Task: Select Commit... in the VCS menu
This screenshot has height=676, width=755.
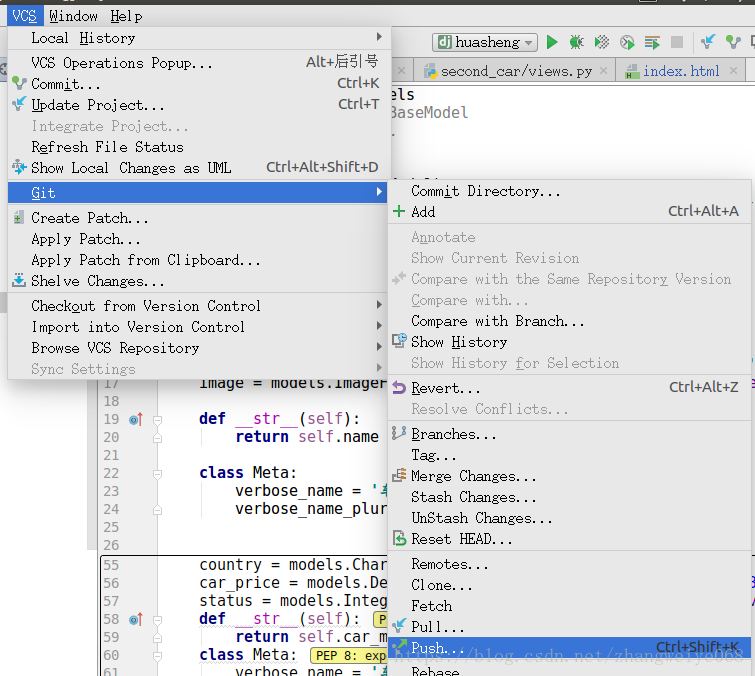Action: point(199,84)
